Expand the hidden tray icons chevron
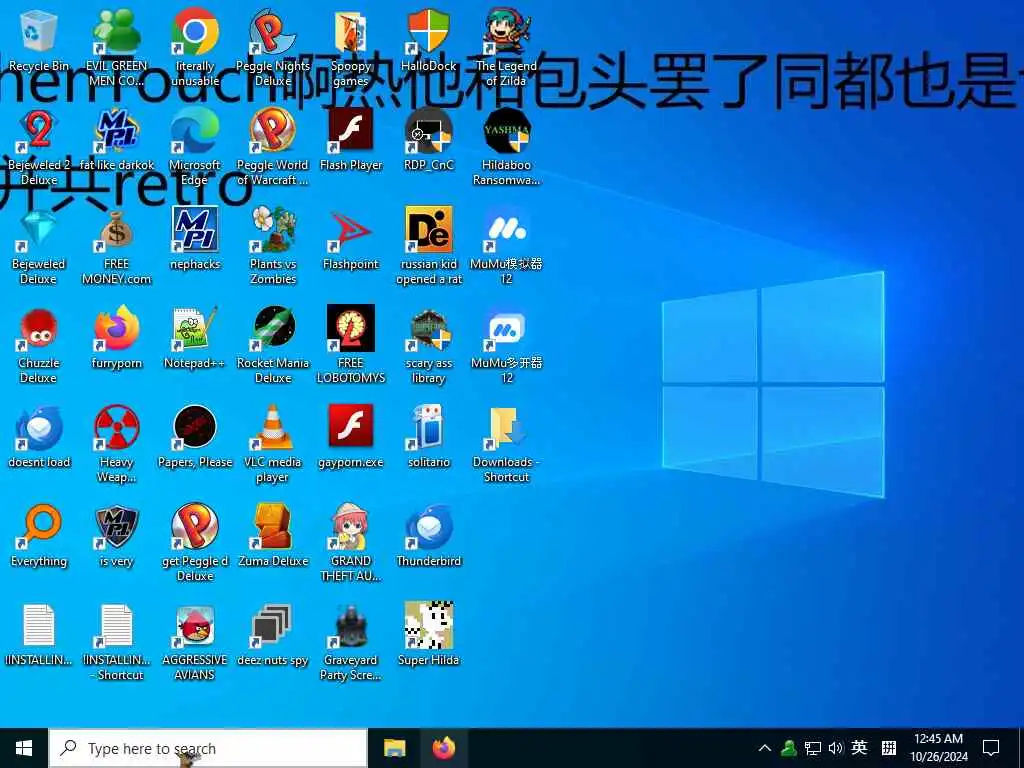The image size is (1024, 768). (765, 748)
